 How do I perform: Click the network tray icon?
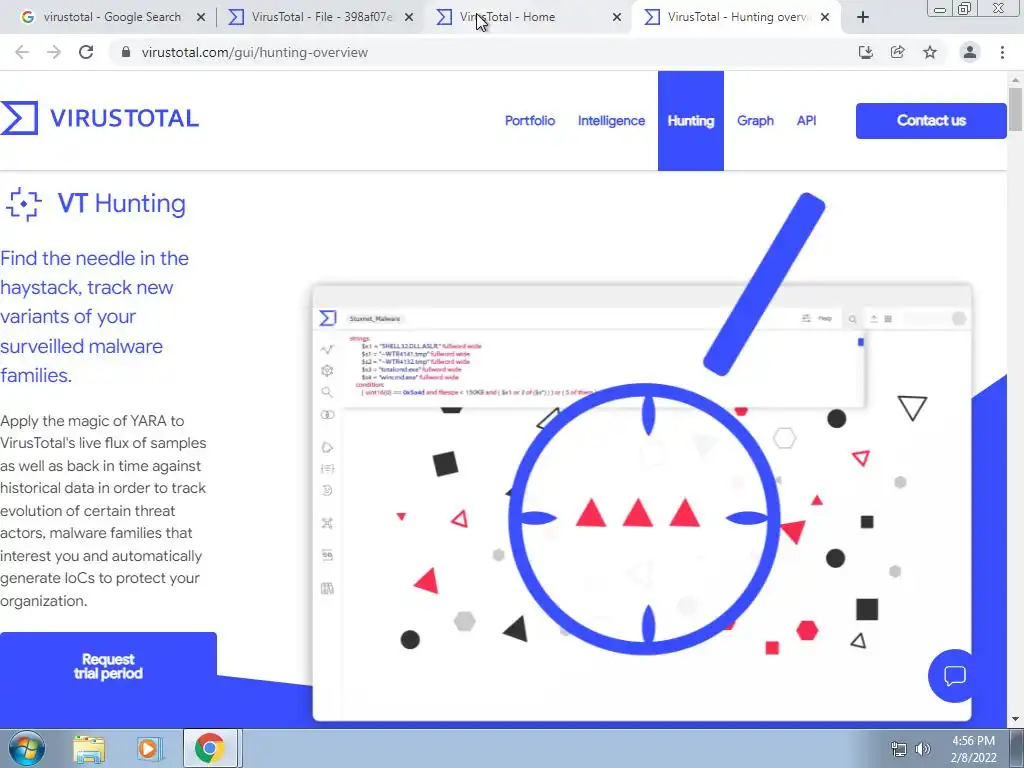coord(899,749)
